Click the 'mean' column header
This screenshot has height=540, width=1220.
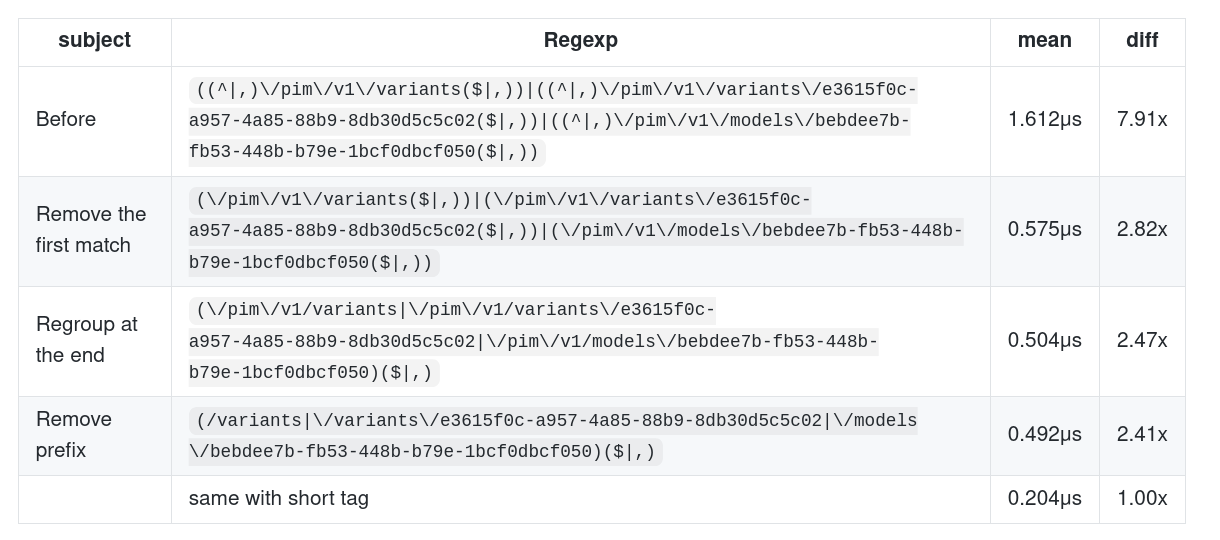(1044, 41)
